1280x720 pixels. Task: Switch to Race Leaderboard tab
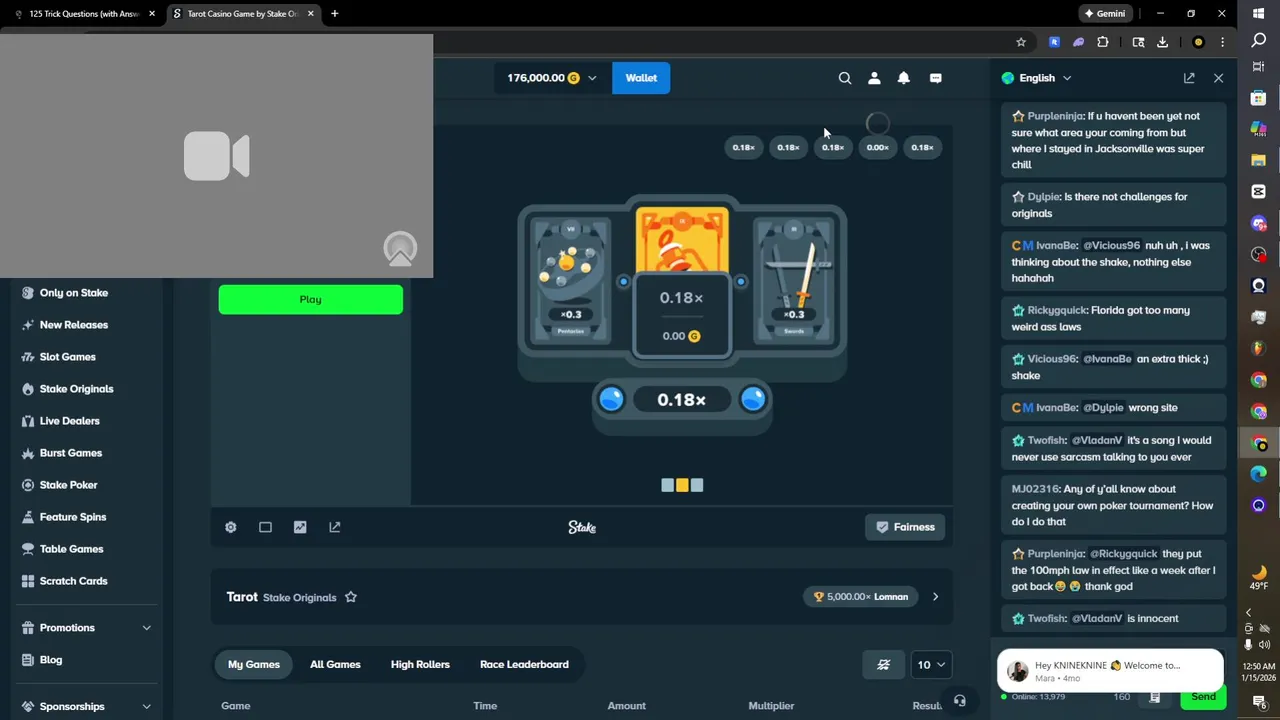point(524,665)
